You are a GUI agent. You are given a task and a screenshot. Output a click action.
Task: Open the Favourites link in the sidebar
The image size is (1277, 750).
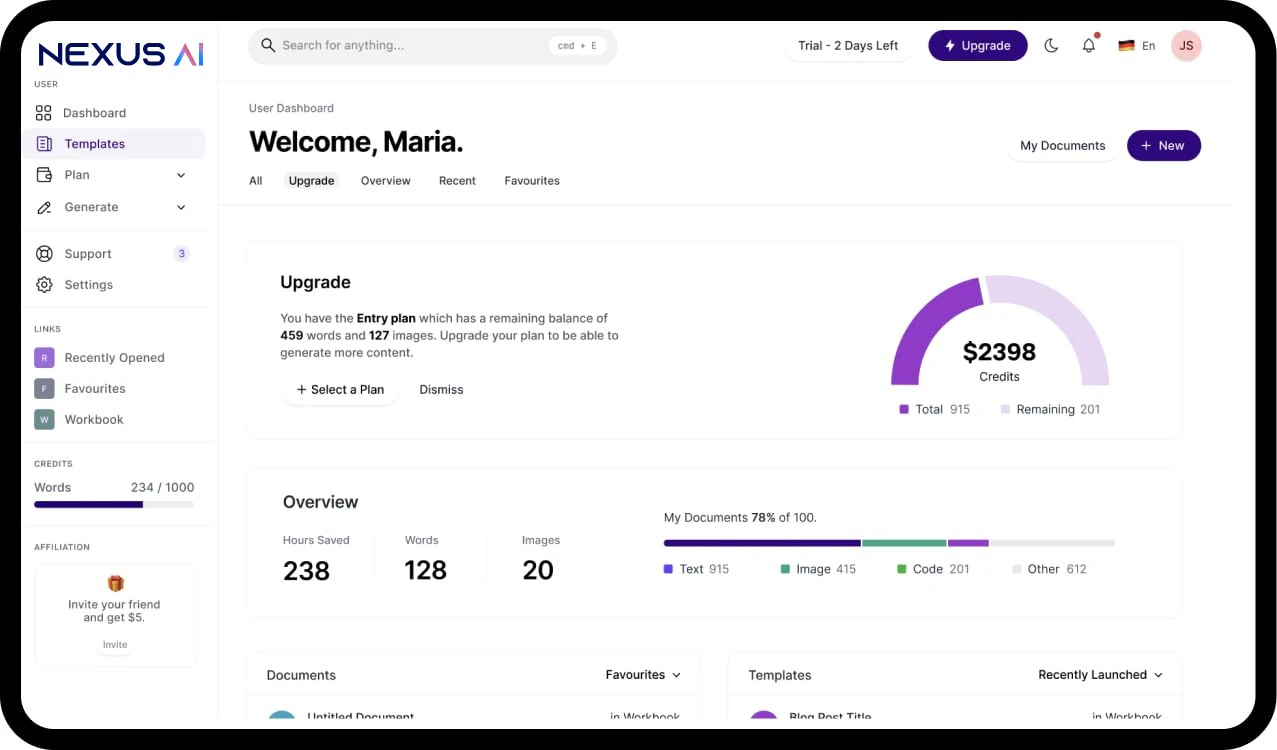(x=95, y=388)
